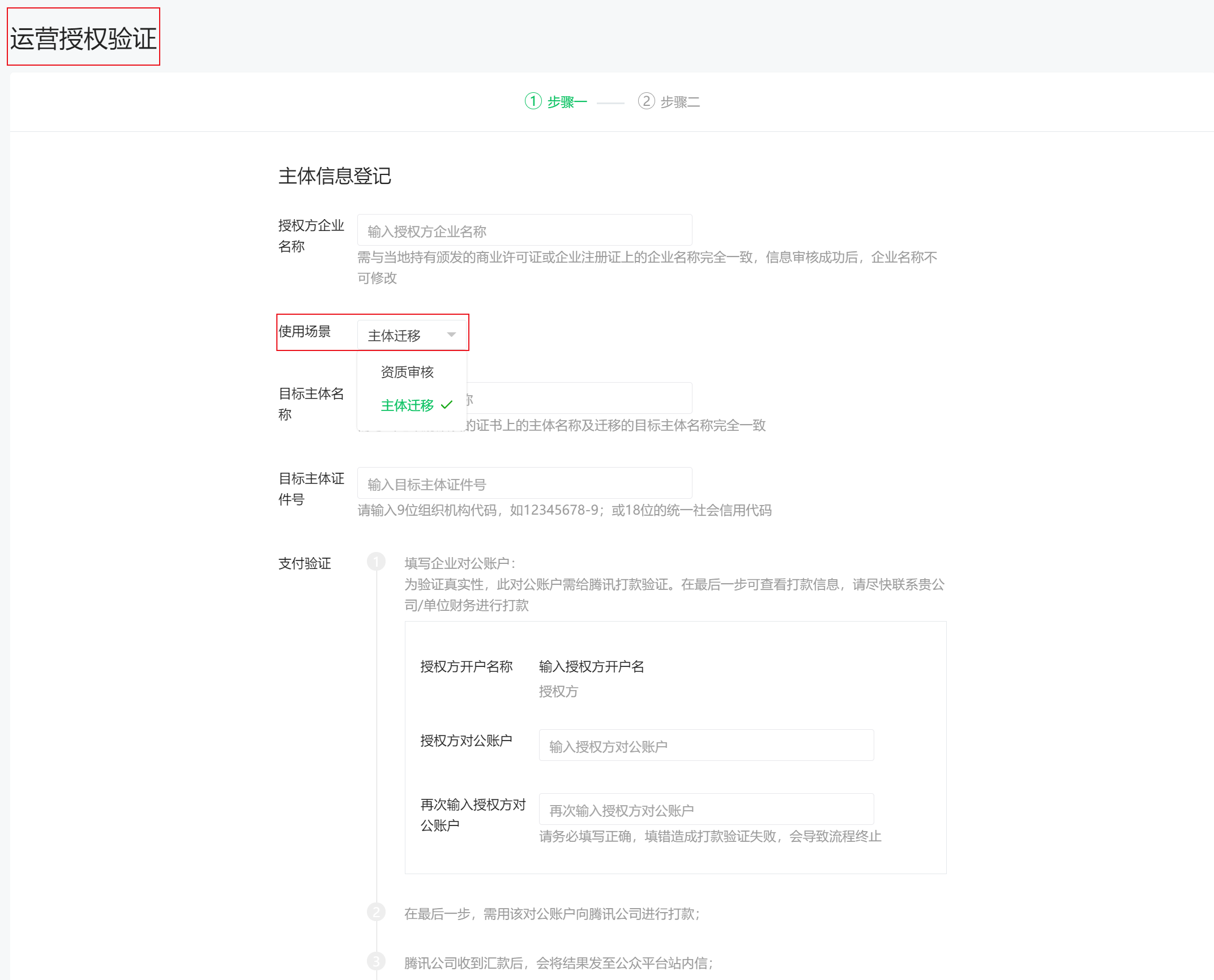Switch to 步骤一 step label

point(567,102)
